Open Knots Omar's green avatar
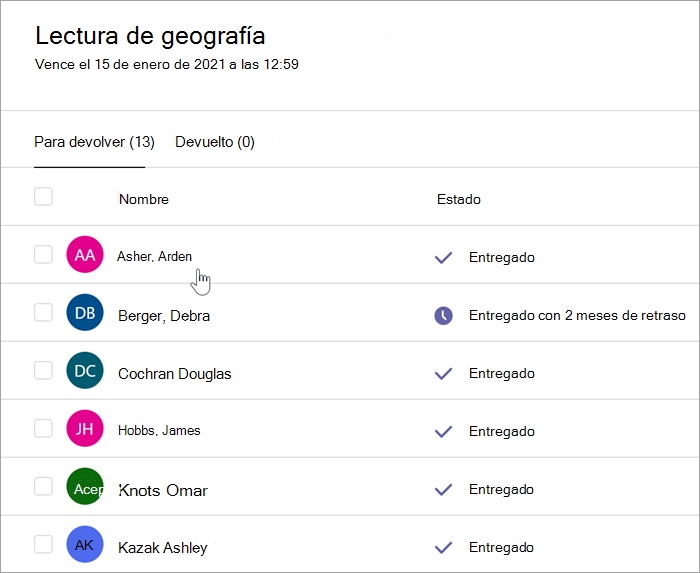The height and width of the screenshot is (573, 700). (x=85, y=486)
